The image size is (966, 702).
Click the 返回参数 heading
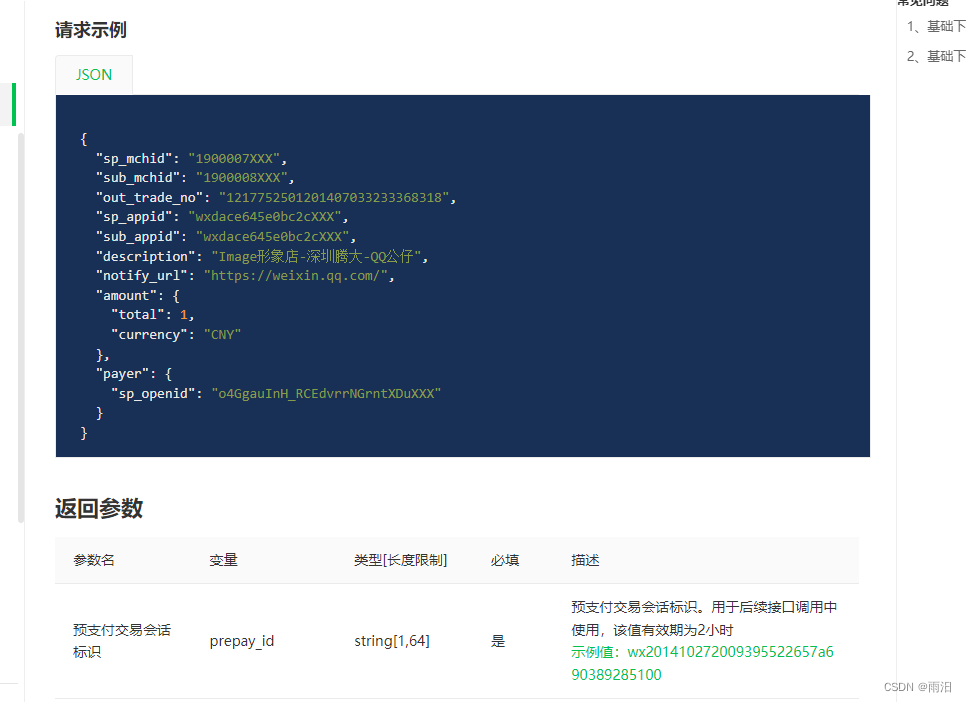point(99,508)
